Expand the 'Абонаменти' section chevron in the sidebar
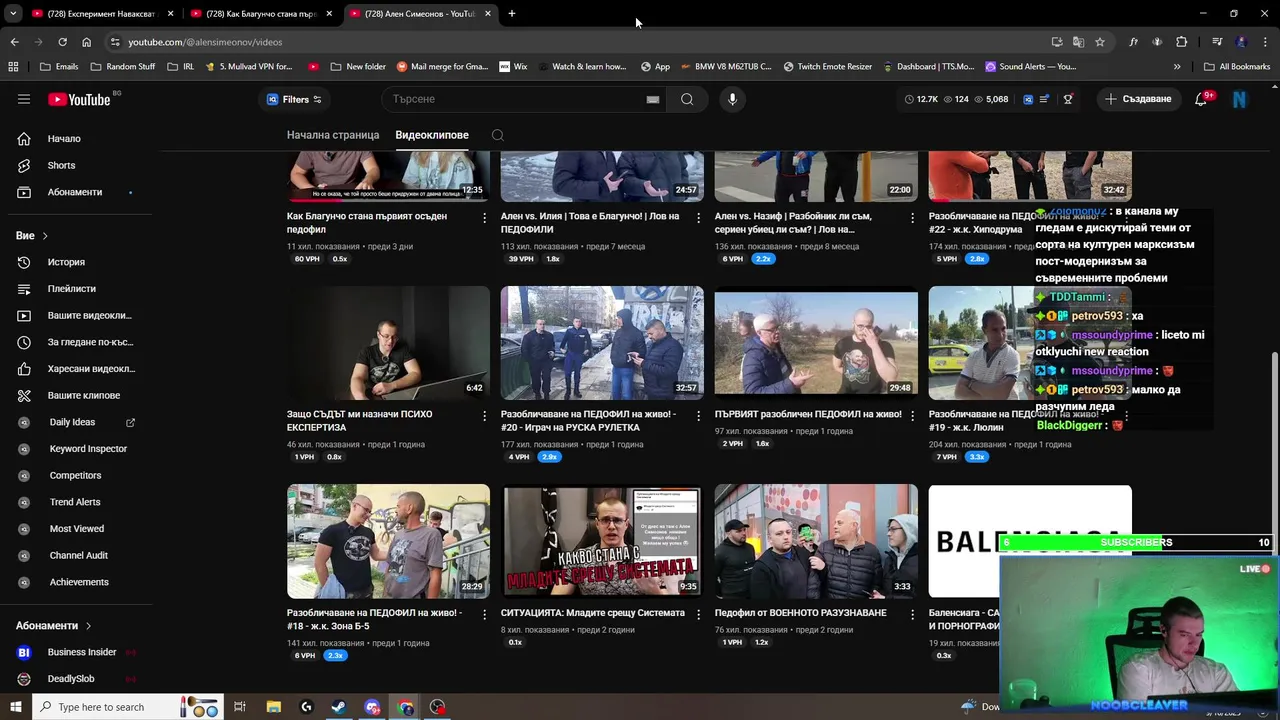The width and height of the screenshot is (1280, 720). click(x=88, y=626)
